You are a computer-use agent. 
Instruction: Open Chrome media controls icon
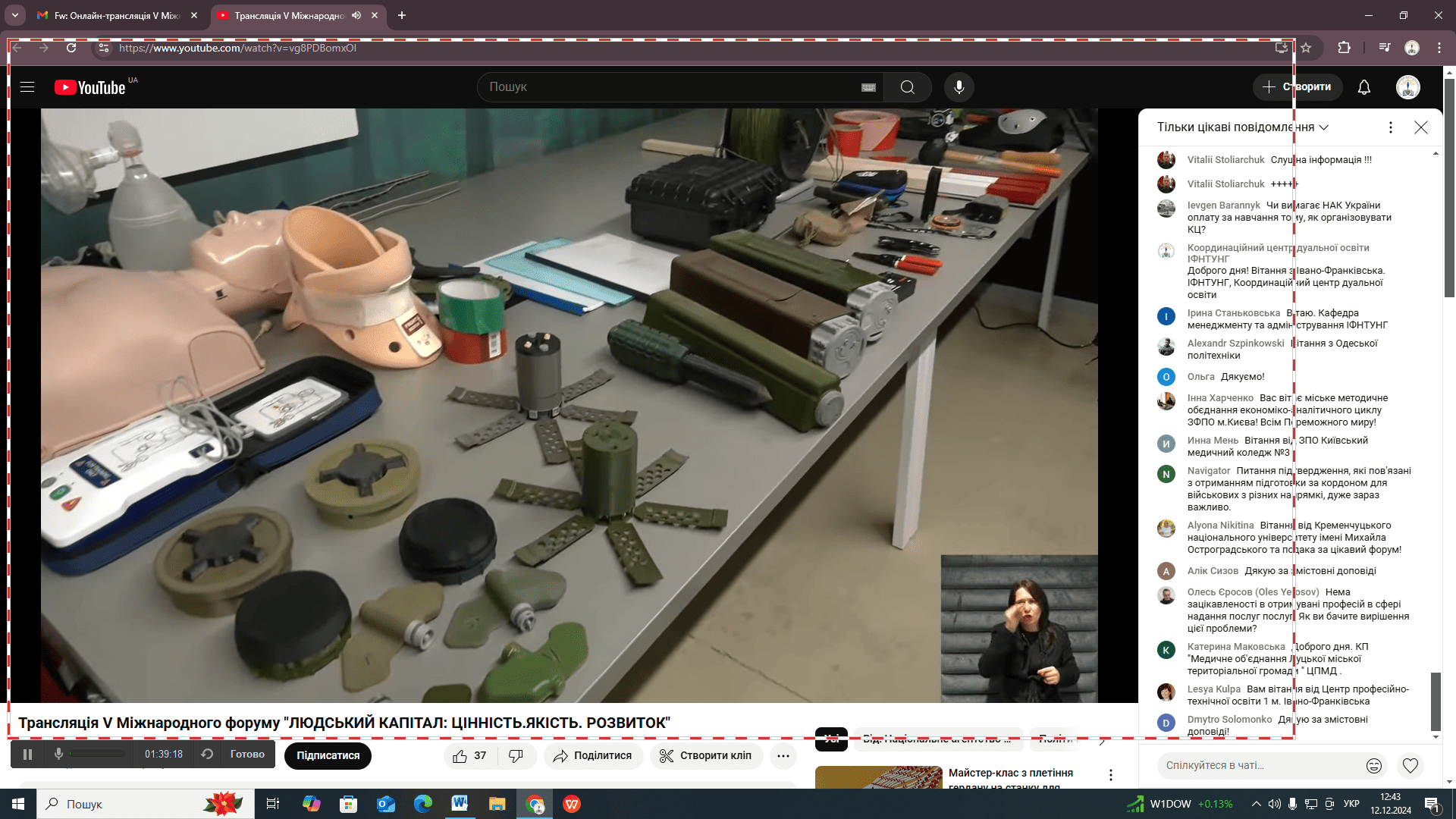[1385, 48]
